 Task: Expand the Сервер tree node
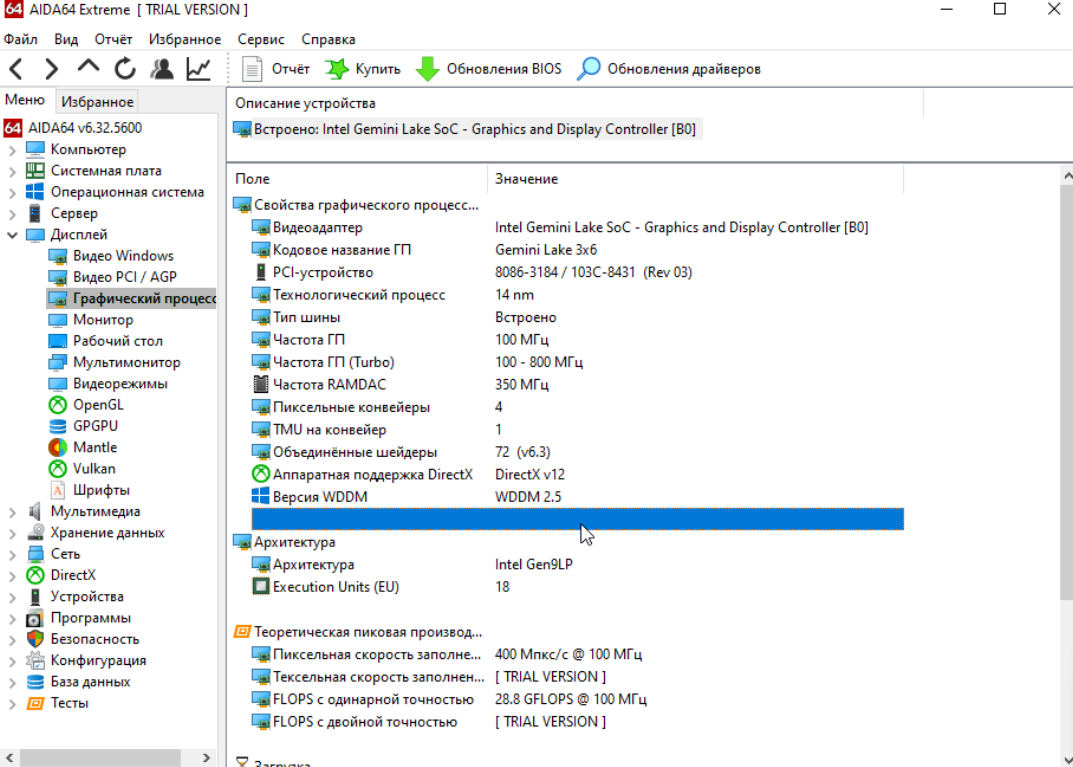[x=12, y=213]
